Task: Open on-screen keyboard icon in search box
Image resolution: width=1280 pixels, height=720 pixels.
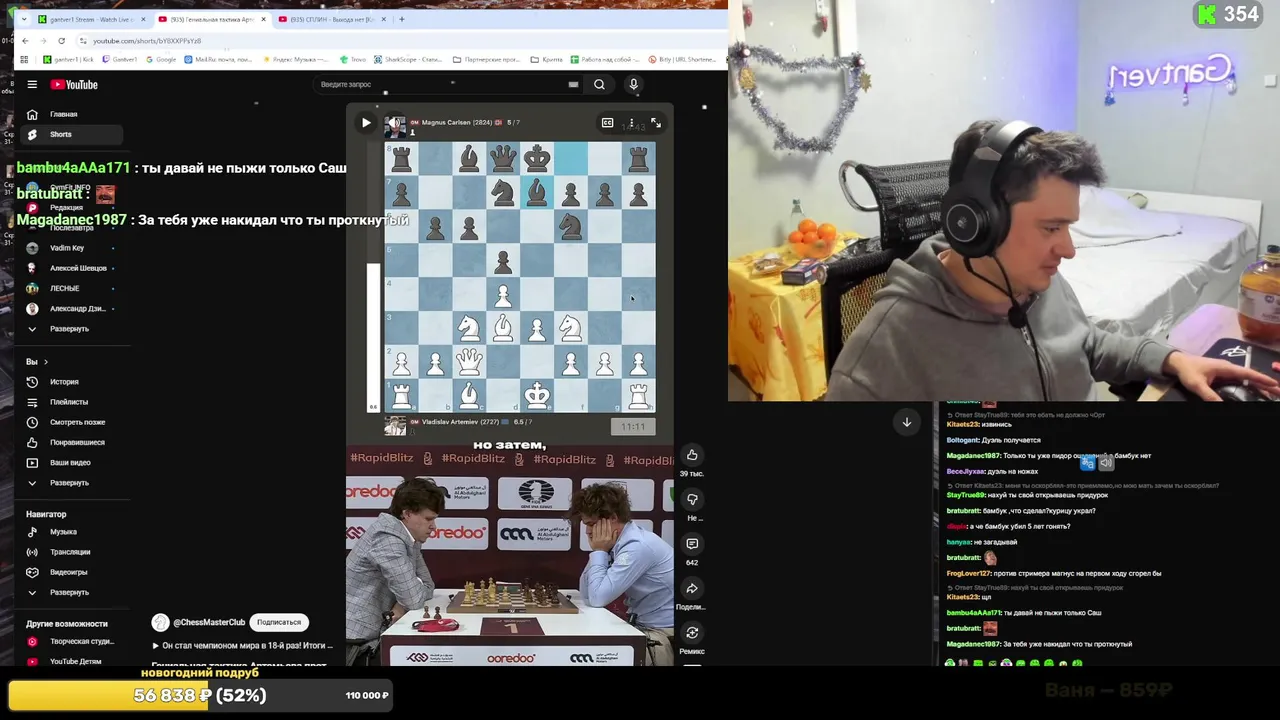Action: click(573, 85)
